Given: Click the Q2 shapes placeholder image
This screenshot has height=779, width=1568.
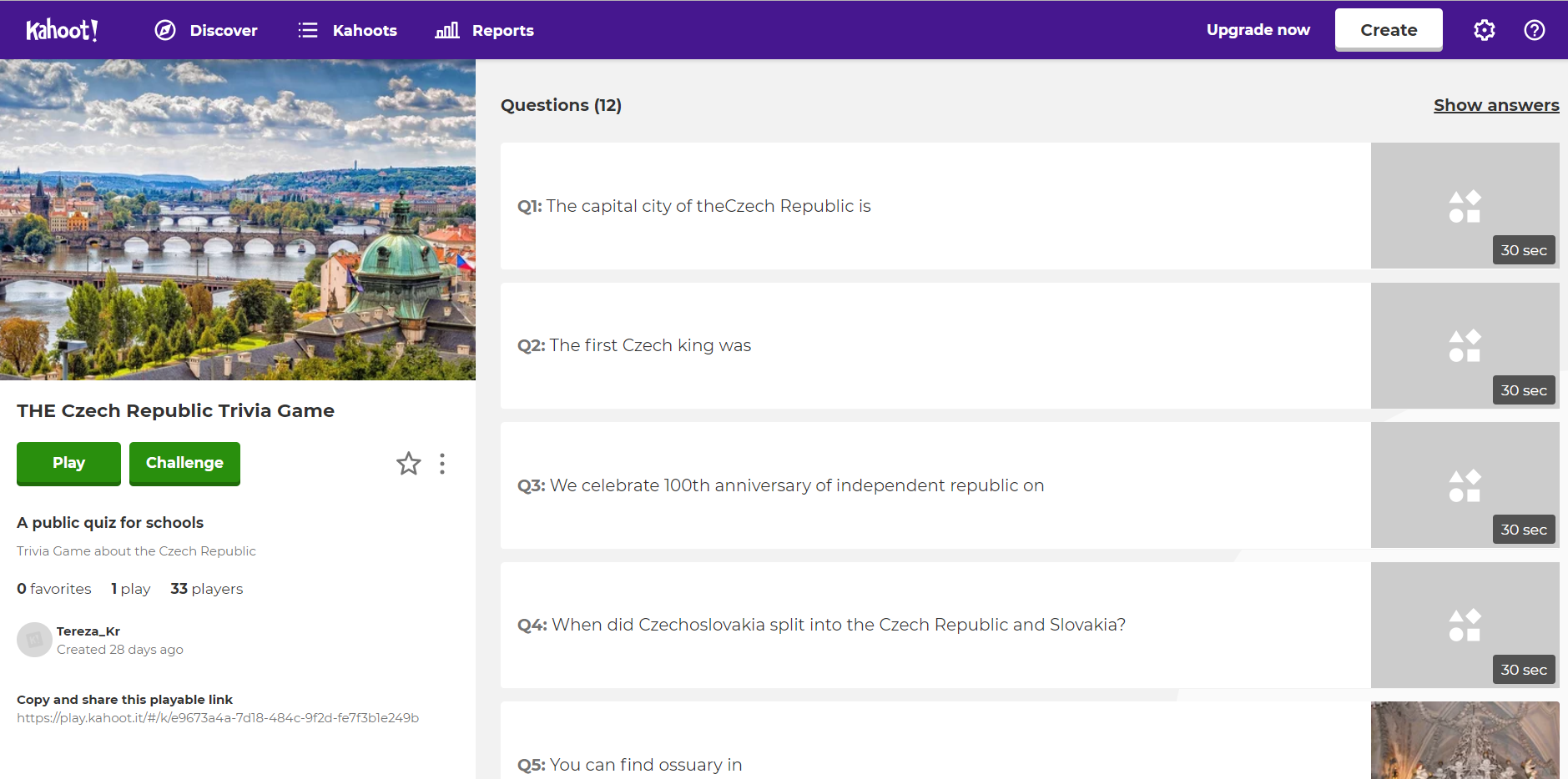Looking at the screenshot, I should [1465, 345].
